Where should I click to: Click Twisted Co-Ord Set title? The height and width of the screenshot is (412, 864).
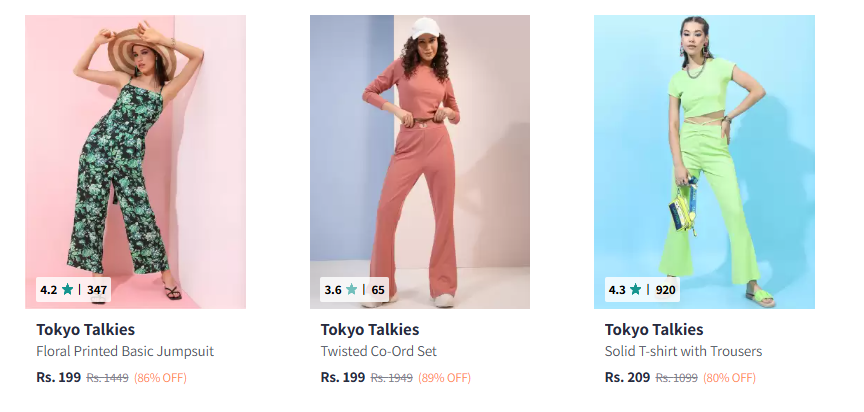(378, 352)
